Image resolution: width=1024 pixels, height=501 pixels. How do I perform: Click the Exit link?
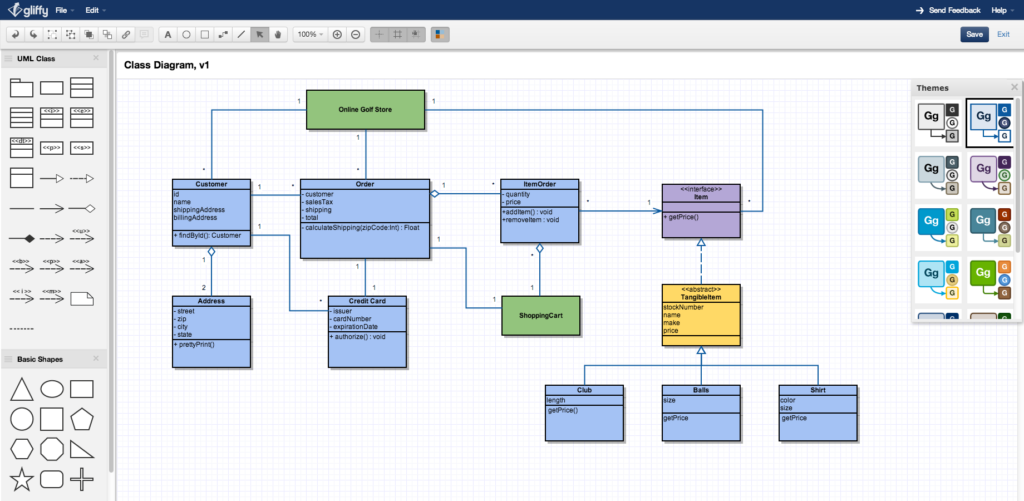[x=1003, y=34]
